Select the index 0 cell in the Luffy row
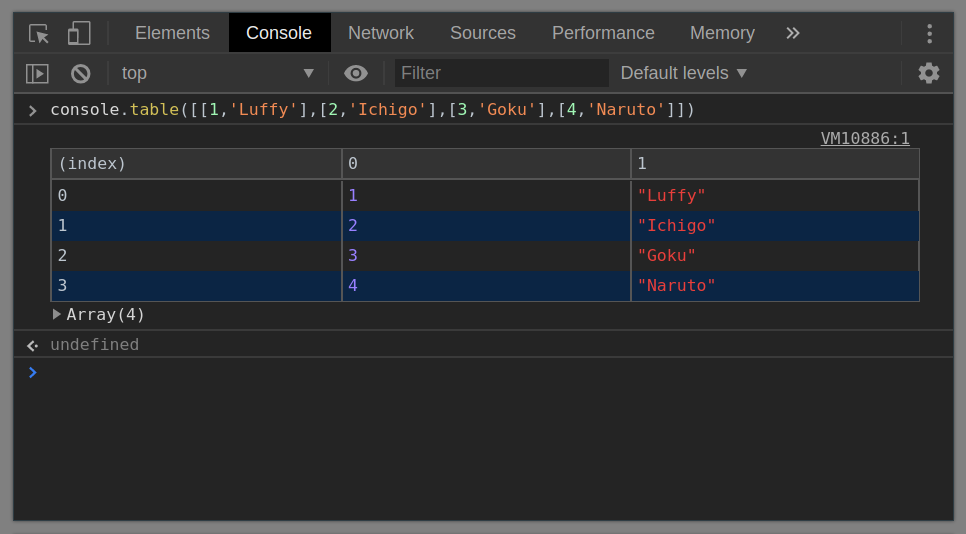 pos(197,196)
